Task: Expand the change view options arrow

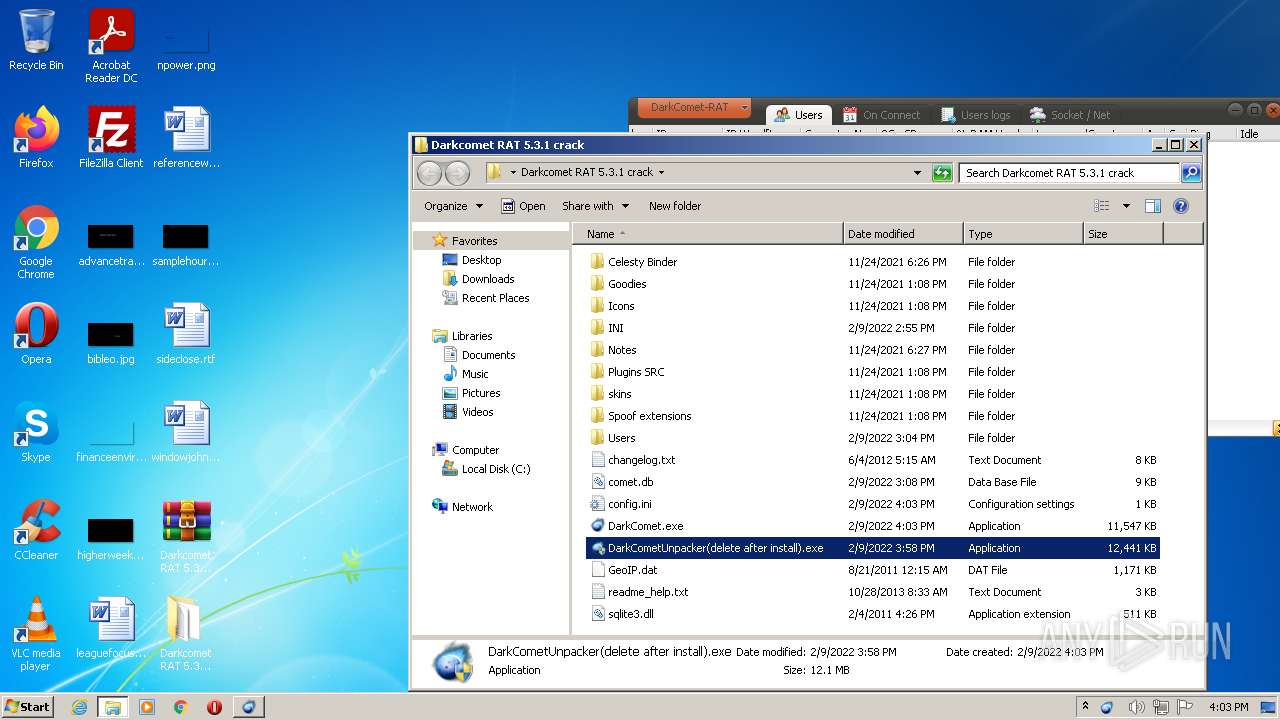Action: (x=1126, y=206)
